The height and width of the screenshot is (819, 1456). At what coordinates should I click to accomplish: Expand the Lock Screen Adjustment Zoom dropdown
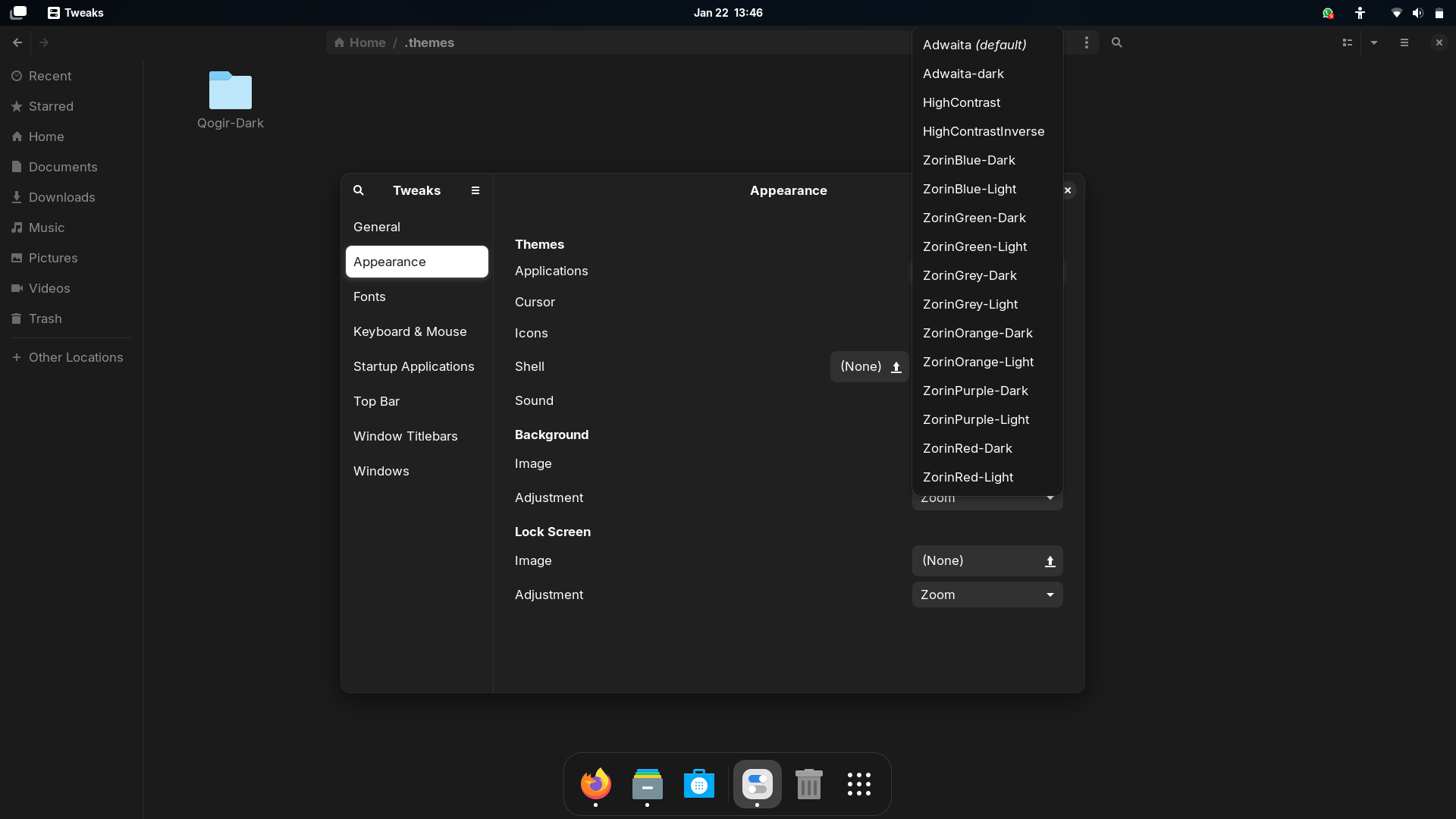point(987,595)
